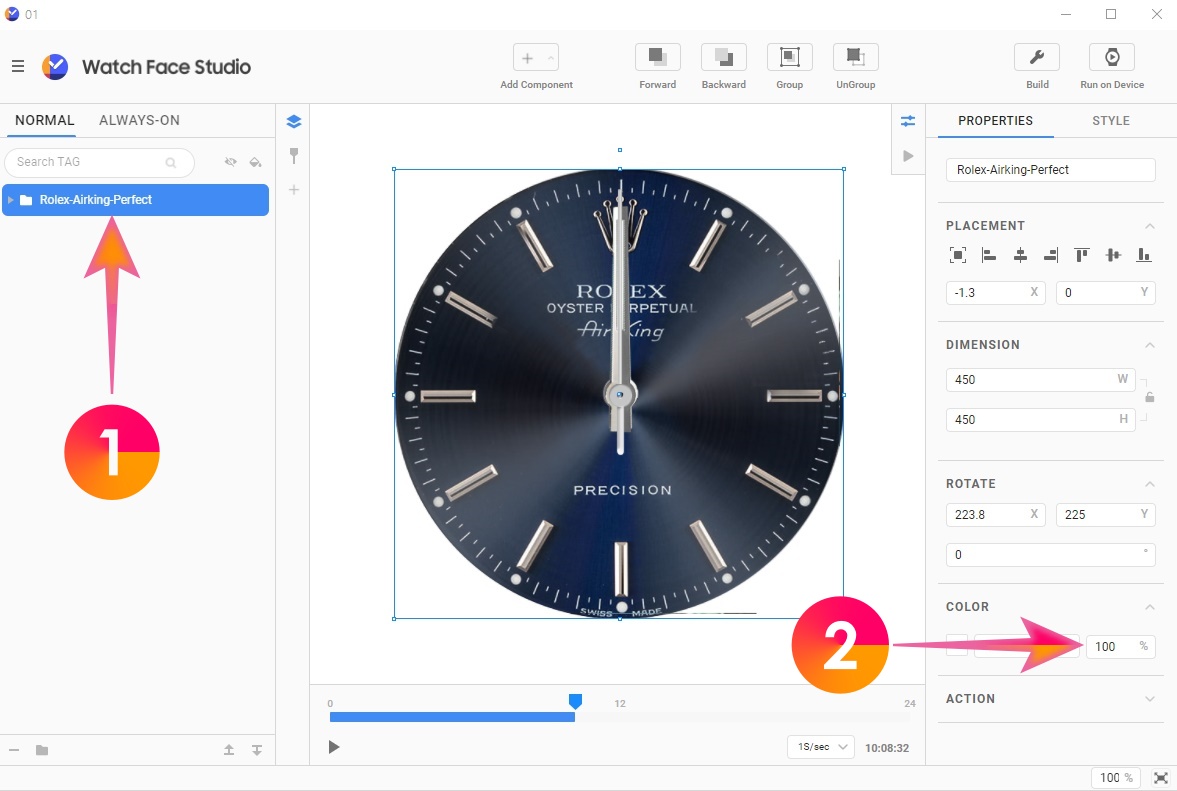Open the hamburger main menu
This screenshot has width=1177, height=791.
coord(18,66)
